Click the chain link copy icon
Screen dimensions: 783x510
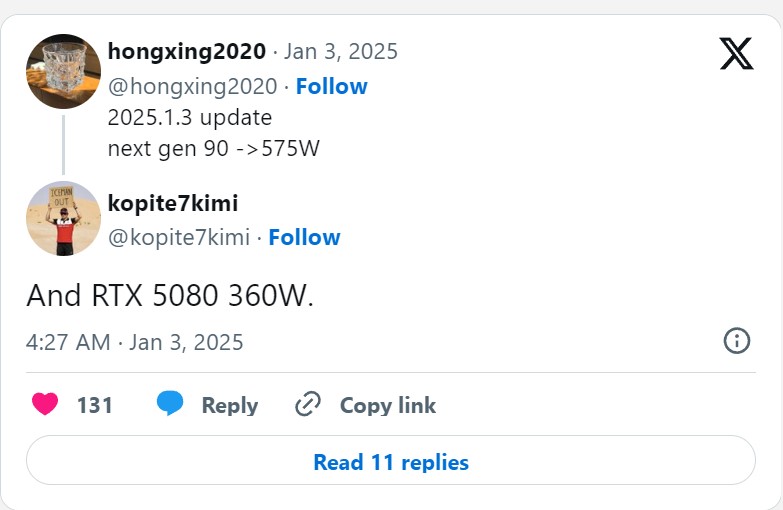pyautogui.click(x=308, y=404)
